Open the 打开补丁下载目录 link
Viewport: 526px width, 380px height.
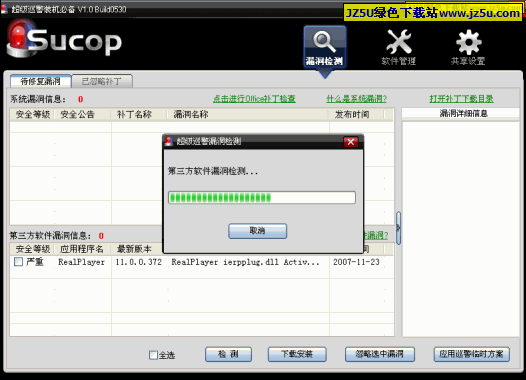coord(461,99)
